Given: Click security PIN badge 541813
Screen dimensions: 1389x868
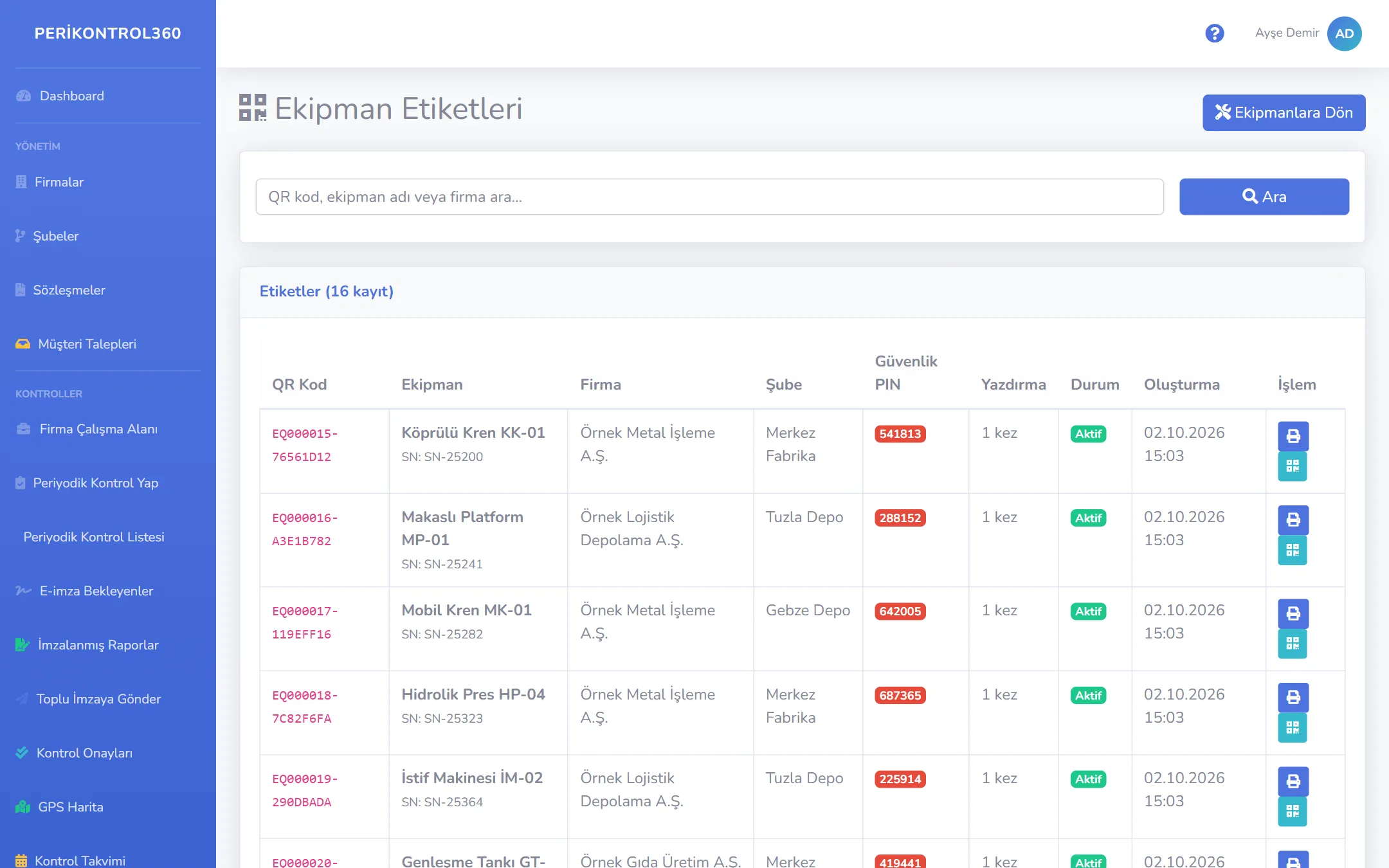Looking at the screenshot, I should point(900,433).
